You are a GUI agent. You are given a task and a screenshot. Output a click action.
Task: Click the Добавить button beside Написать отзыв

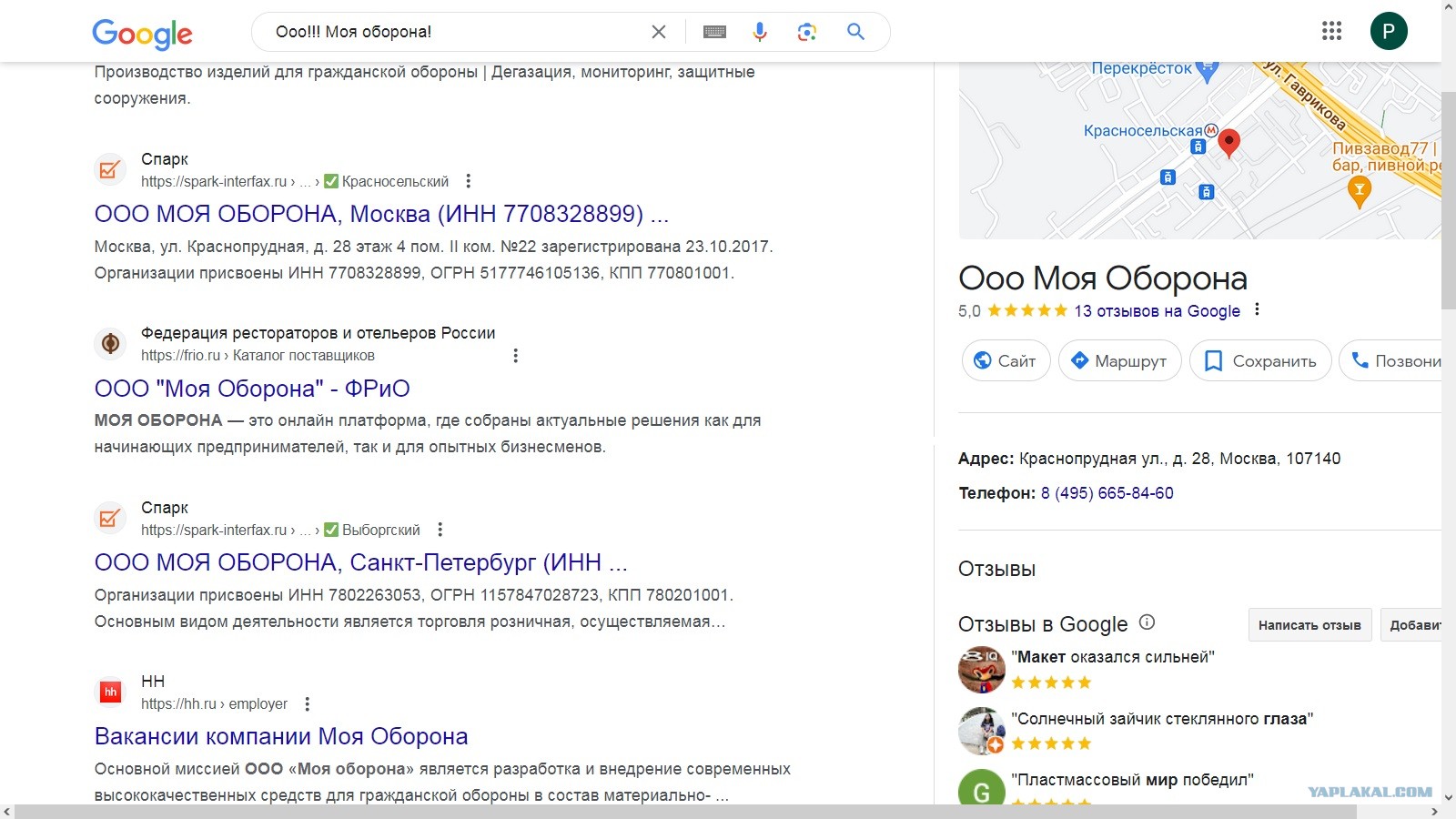pyautogui.click(x=1411, y=625)
